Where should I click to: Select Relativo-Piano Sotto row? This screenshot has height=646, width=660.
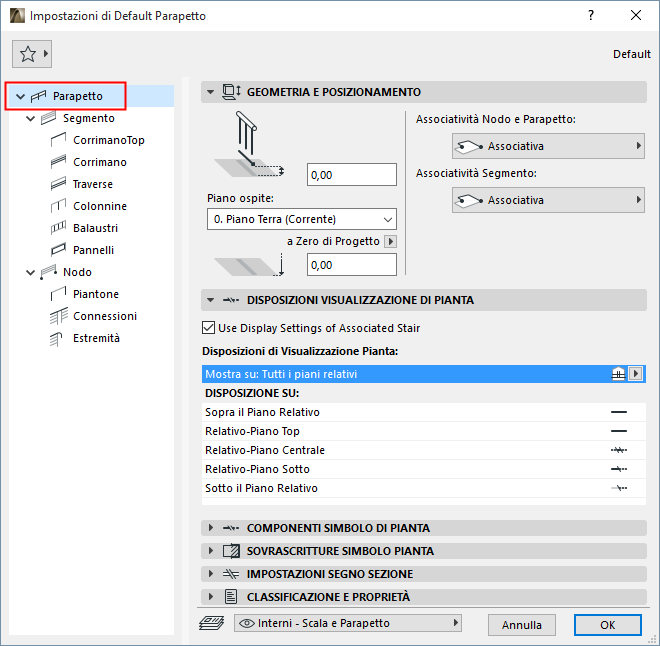tap(423, 469)
